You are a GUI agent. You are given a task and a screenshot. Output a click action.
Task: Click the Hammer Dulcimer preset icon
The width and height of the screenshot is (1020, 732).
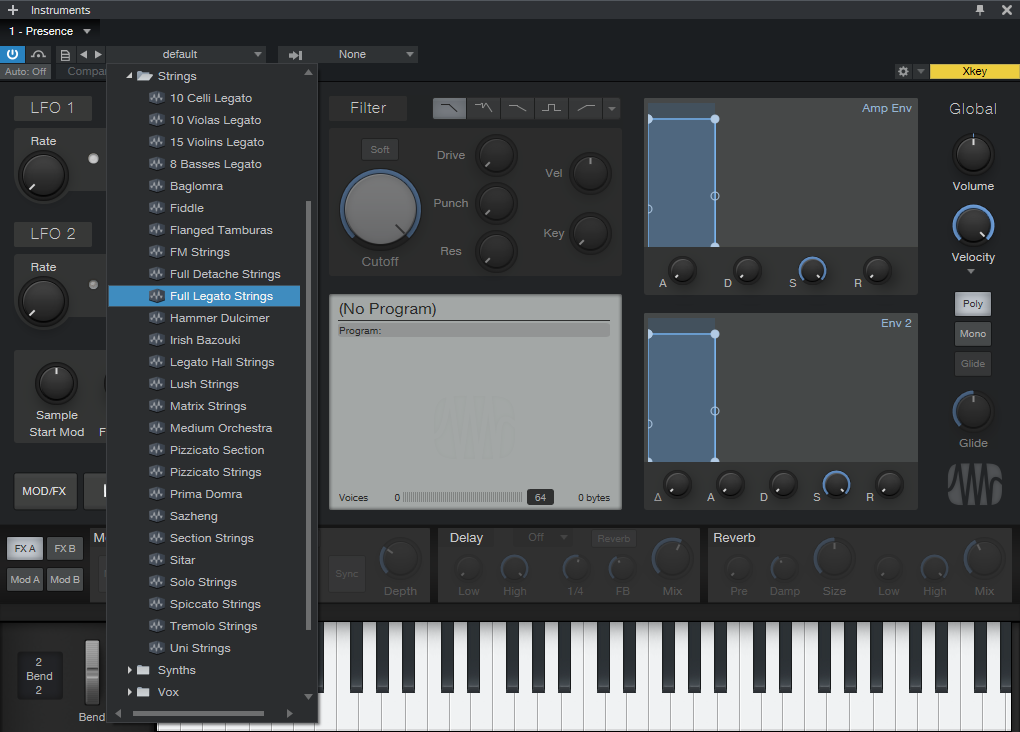[x=156, y=318]
